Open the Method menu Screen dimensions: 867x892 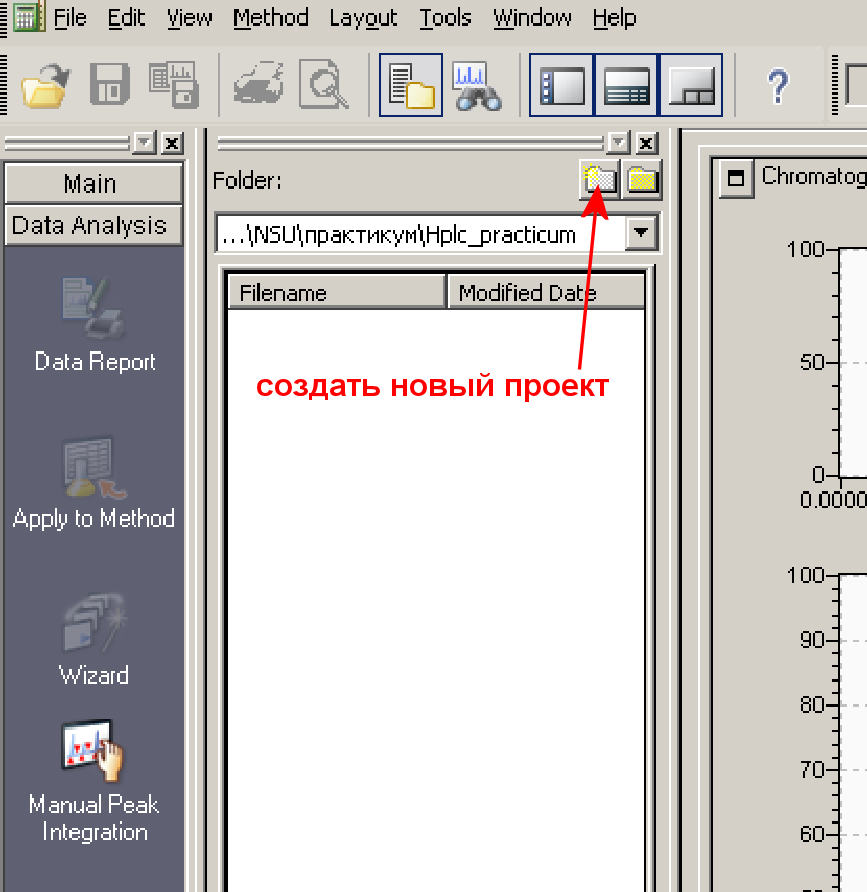point(271,18)
